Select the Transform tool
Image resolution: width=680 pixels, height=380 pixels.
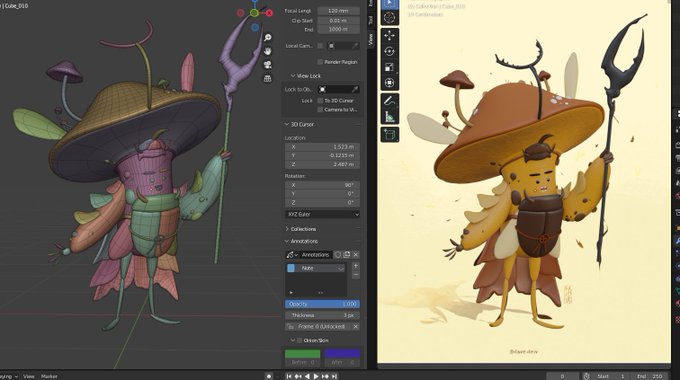[389, 82]
